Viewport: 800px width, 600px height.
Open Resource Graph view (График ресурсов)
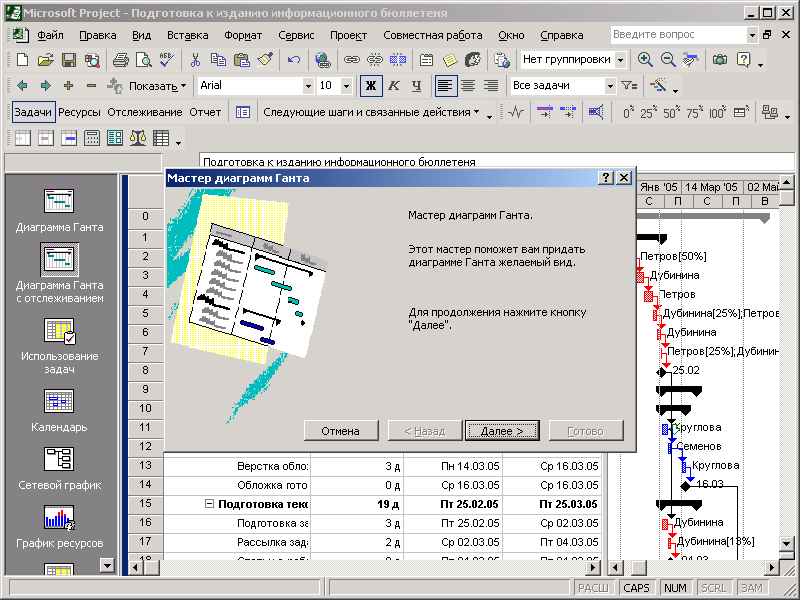[59, 527]
